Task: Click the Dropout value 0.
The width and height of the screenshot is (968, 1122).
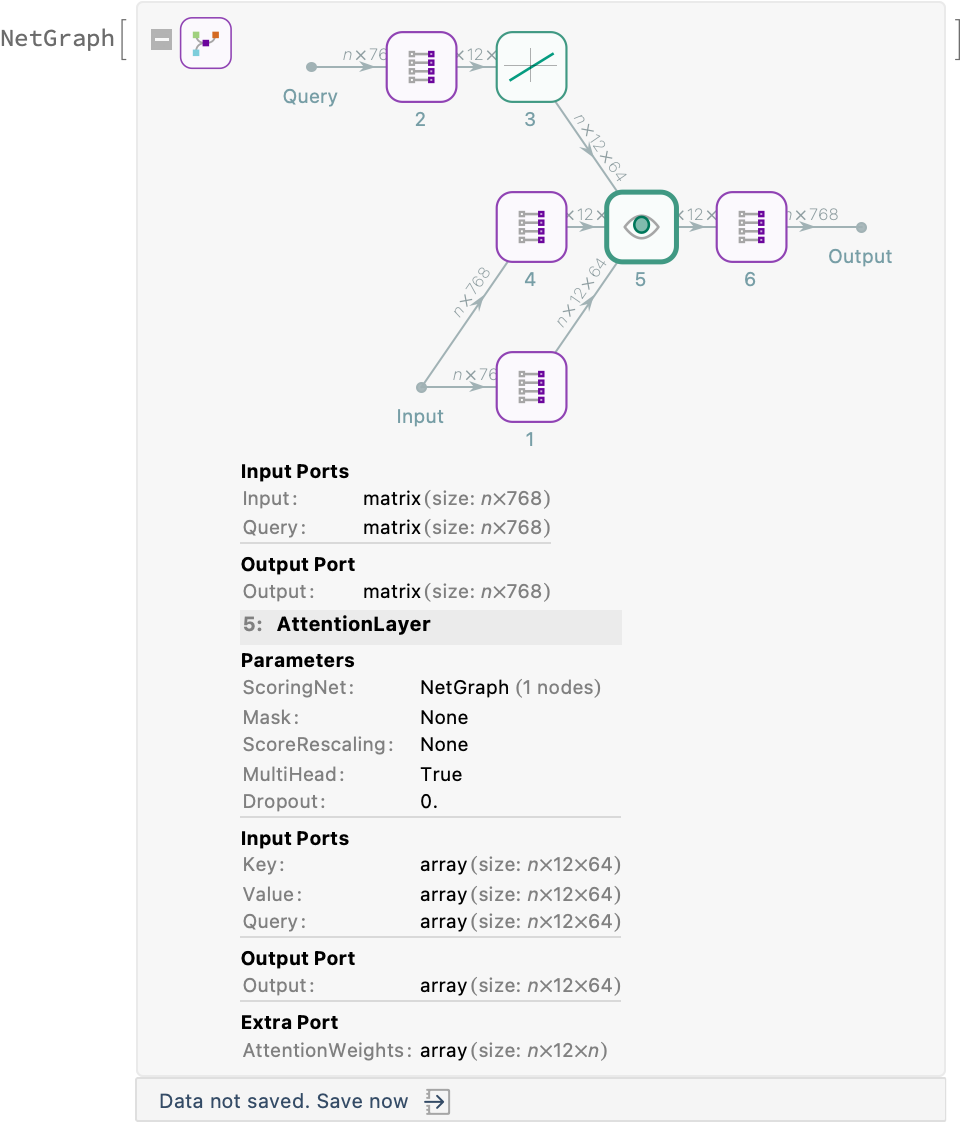Action: pos(429,802)
